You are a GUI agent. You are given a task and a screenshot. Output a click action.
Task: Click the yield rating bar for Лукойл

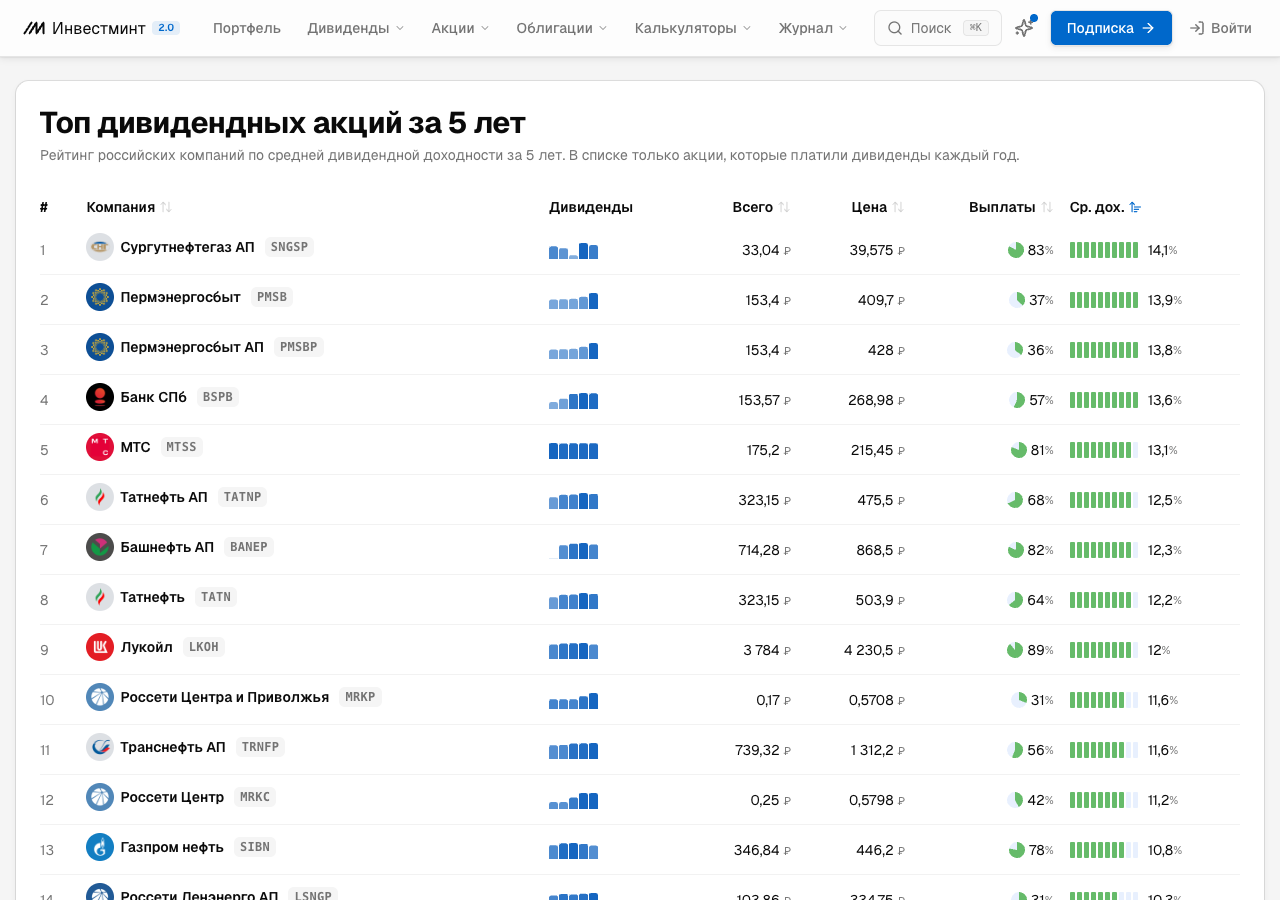click(x=1104, y=650)
